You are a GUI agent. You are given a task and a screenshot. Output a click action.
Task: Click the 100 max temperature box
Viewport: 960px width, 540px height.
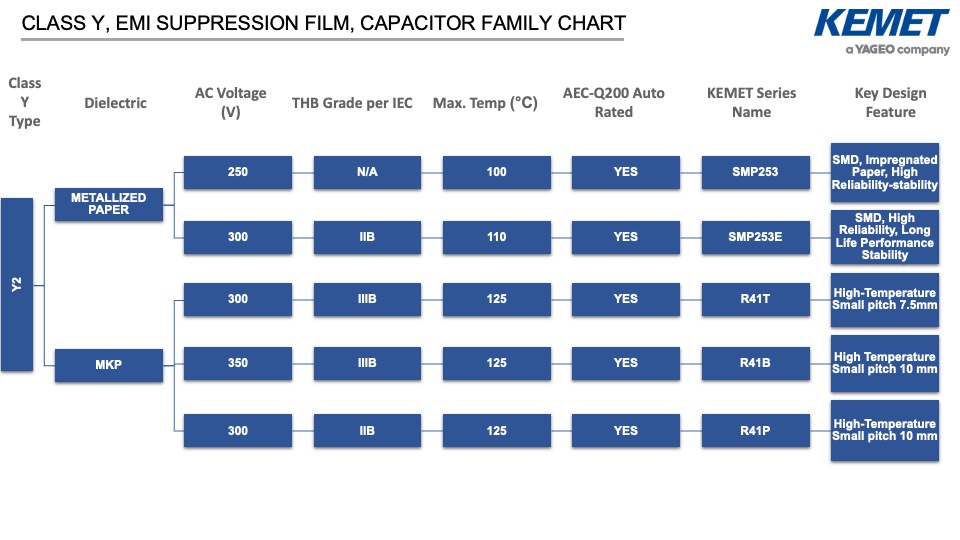(497, 172)
